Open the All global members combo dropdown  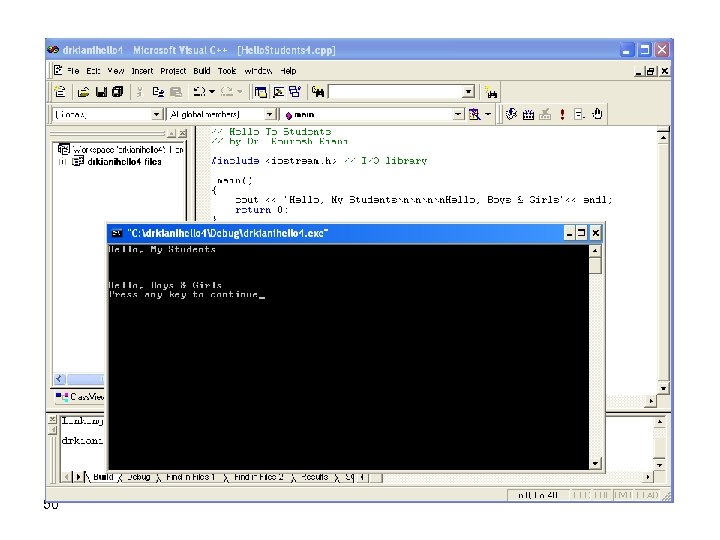tap(270, 114)
